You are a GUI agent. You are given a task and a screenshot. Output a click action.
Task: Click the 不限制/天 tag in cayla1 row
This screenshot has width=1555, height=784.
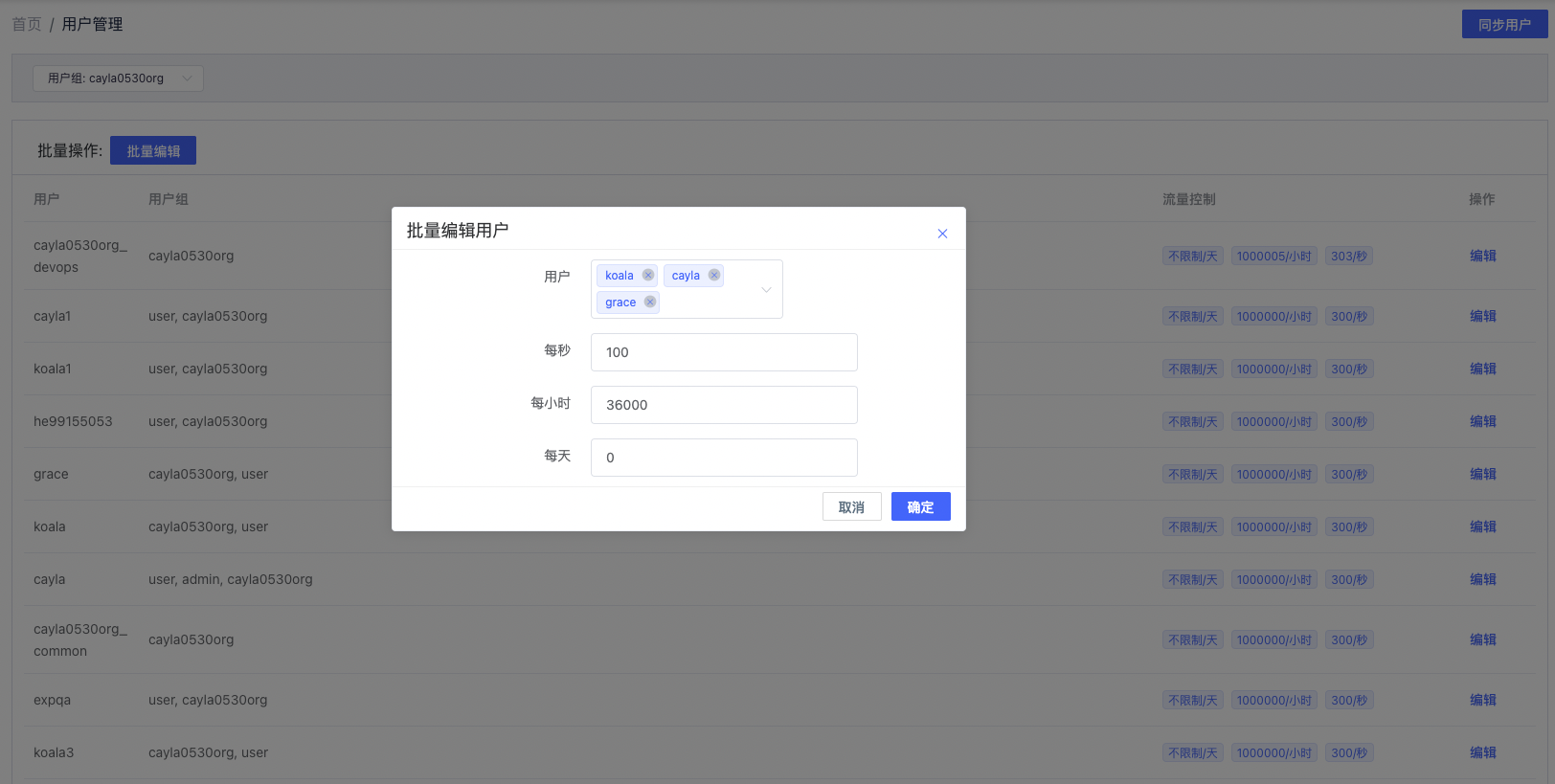coord(1193,316)
